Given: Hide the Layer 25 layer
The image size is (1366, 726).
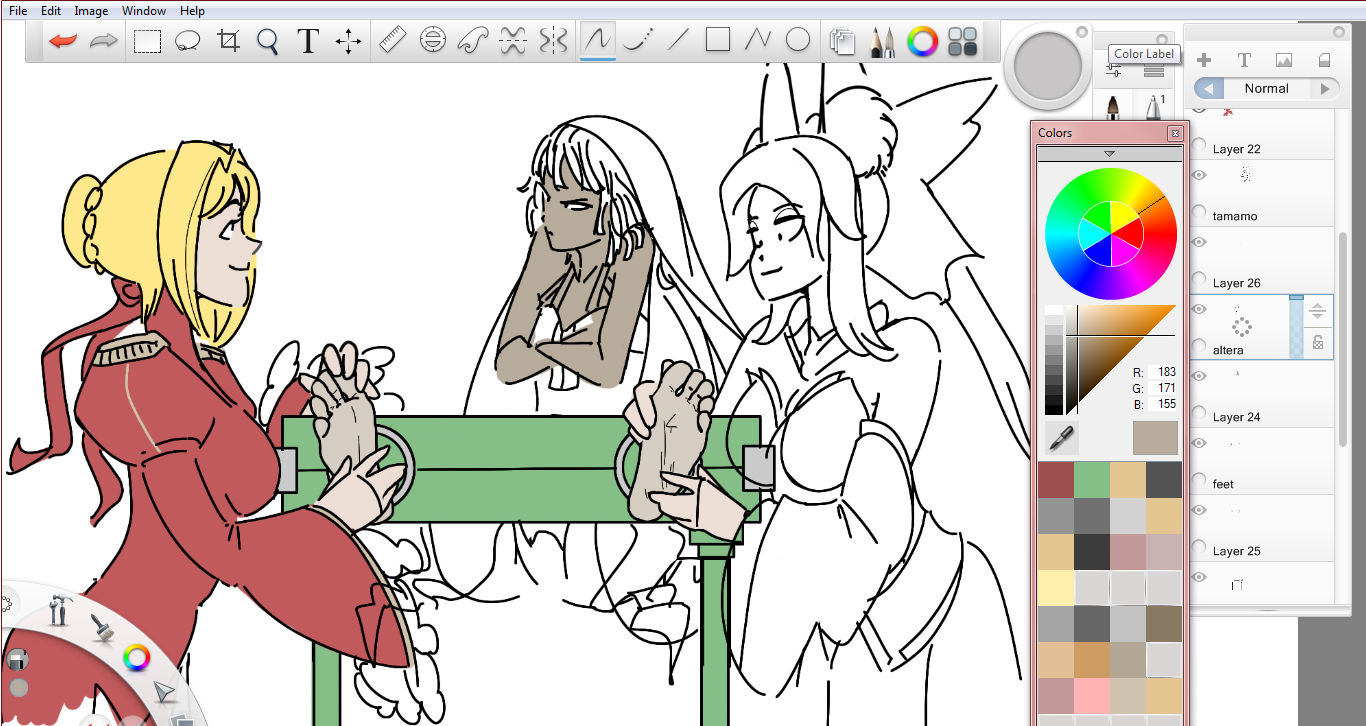Looking at the screenshot, I should point(1199,510).
